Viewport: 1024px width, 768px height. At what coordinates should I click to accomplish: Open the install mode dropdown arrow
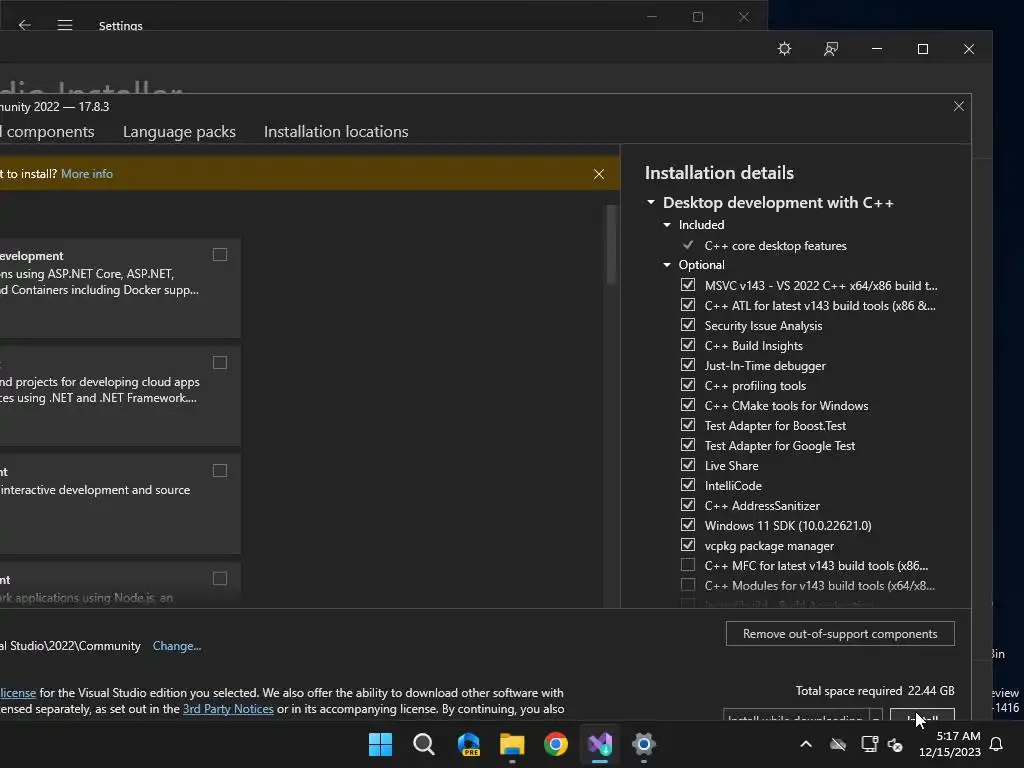876,716
